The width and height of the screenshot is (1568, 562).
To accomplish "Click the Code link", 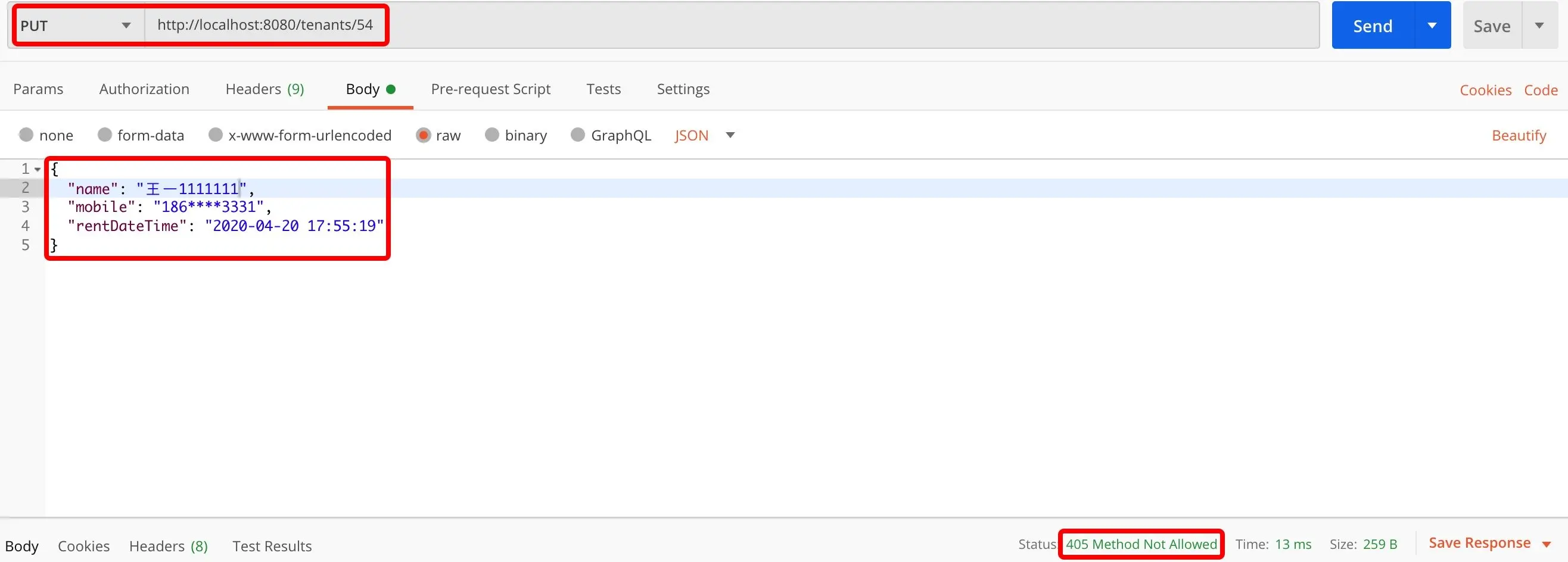I will point(1541,90).
